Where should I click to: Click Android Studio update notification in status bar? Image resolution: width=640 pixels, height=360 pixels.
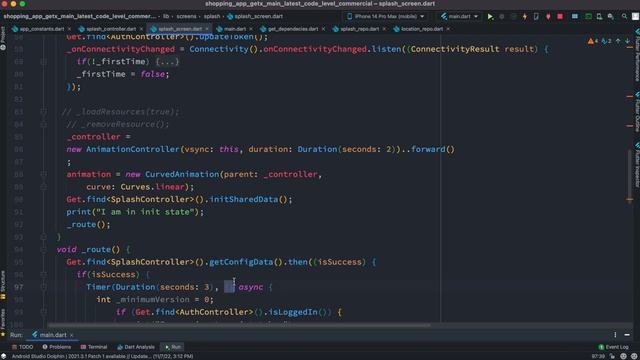click(x=102, y=356)
